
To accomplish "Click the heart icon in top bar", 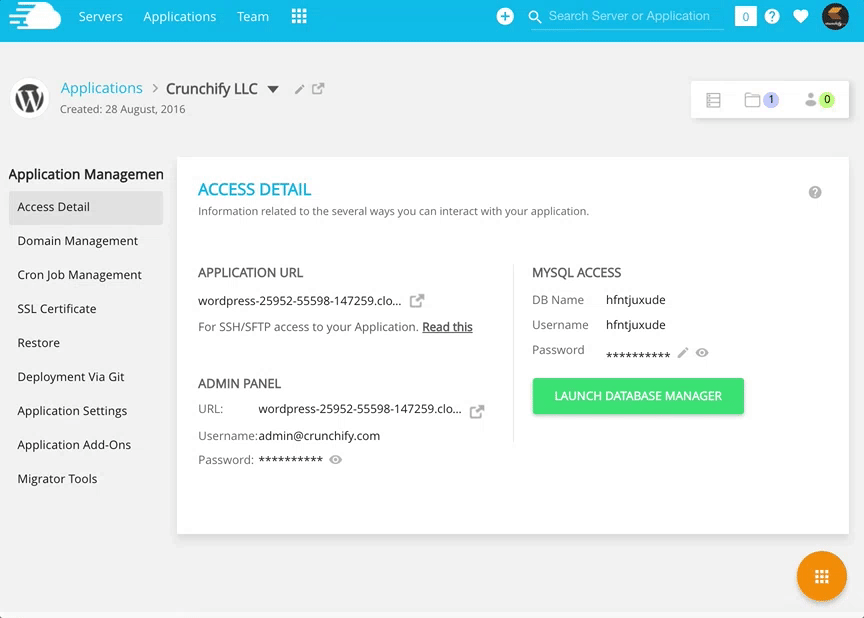I will coord(800,16).
